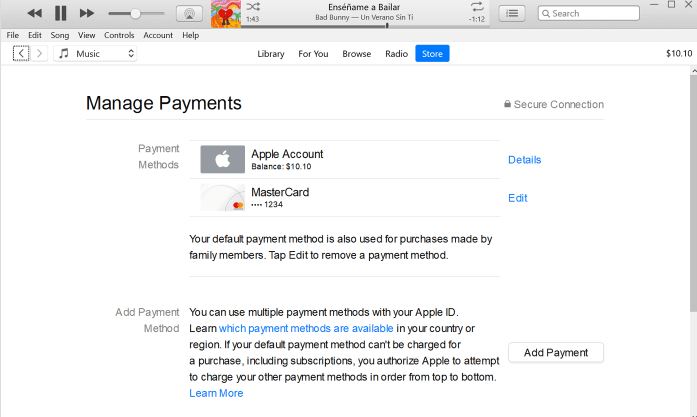Open the Up Next list button

click(x=512, y=13)
